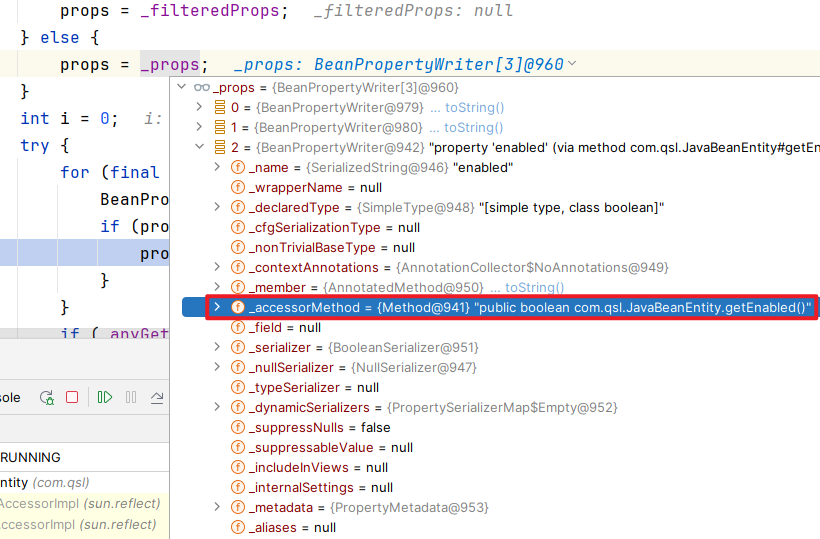820x539 pixels.
Task: Expand the _accessorMethod row
Action: coord(218,307)
